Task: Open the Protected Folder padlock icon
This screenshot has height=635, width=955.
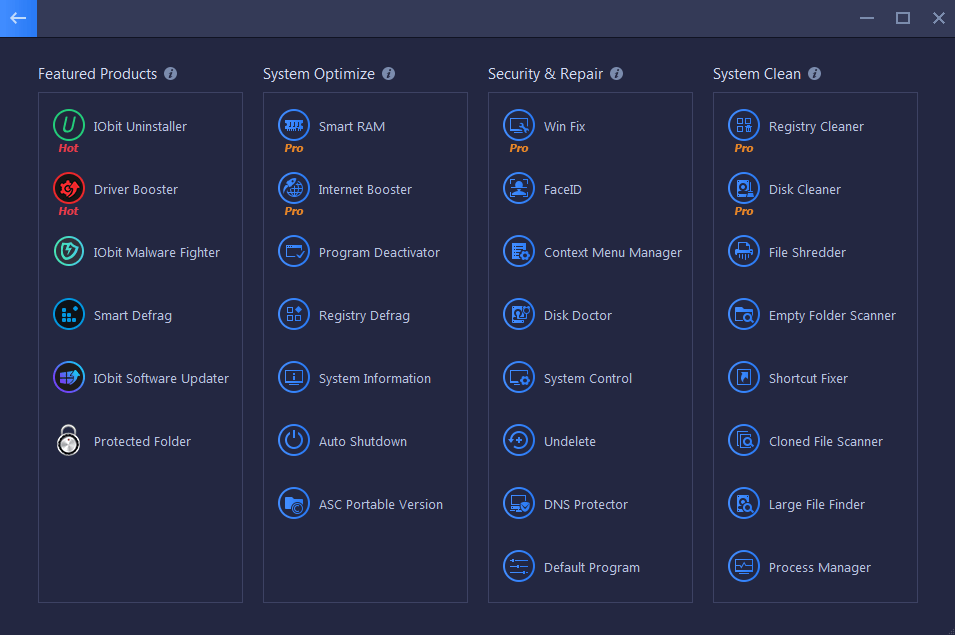Action: click(x=69, y=440)
